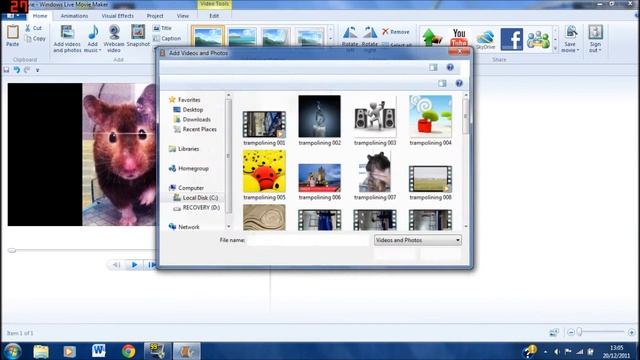The width and height of the screenshot is (640, 360).
Task: Open the Windows Start button
Action: point(13,351)
